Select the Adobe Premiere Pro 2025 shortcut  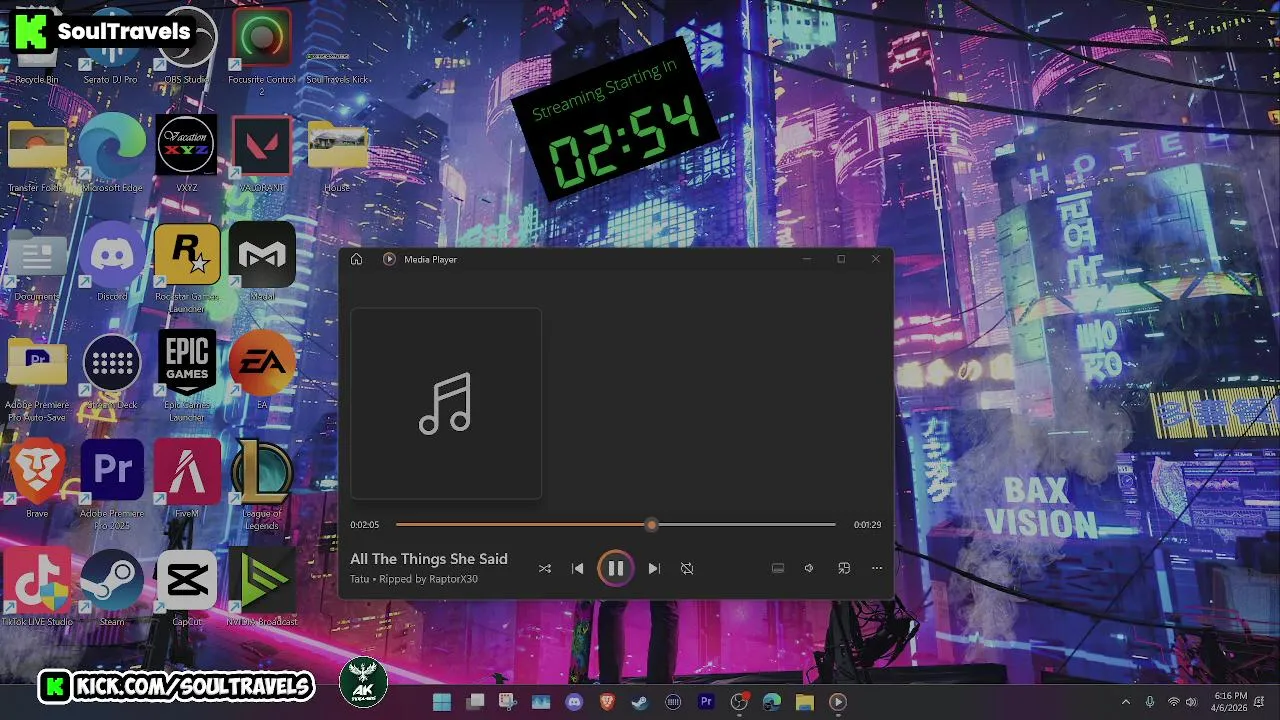[112, 484]
